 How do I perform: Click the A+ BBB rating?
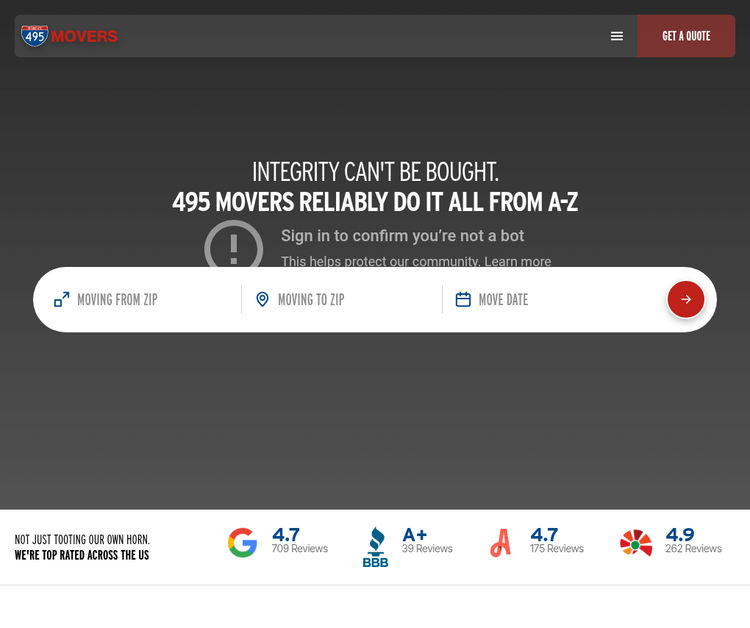(x=414, y=534)
